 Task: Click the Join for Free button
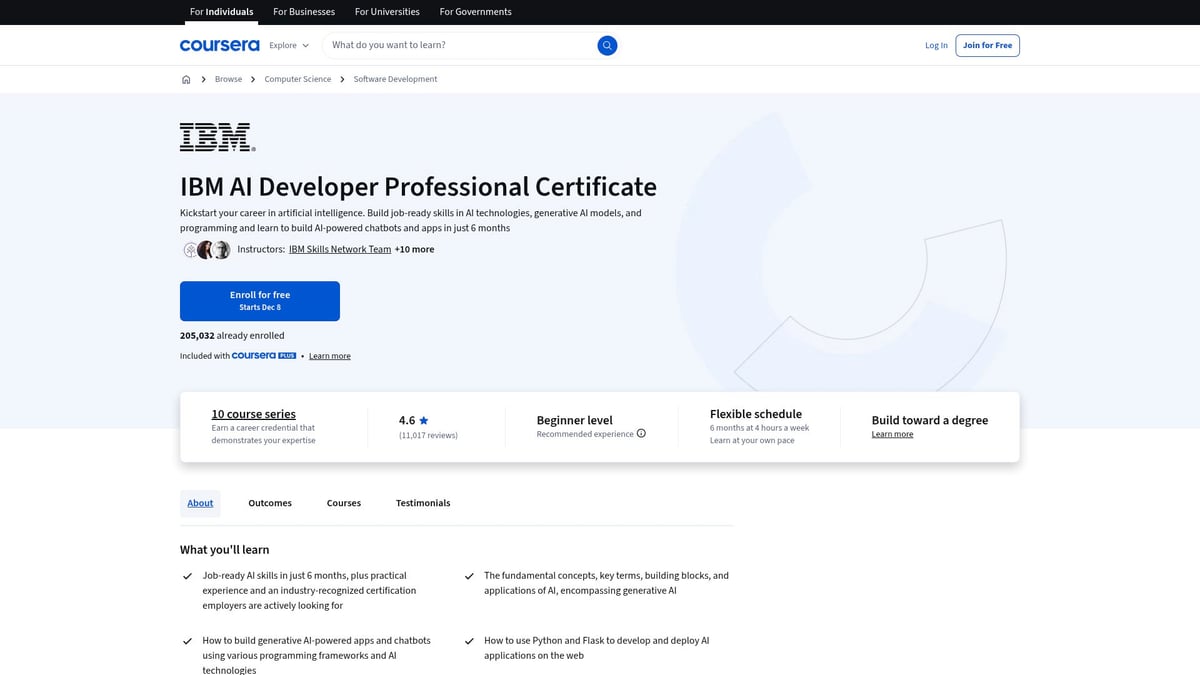tap(987, 45)
